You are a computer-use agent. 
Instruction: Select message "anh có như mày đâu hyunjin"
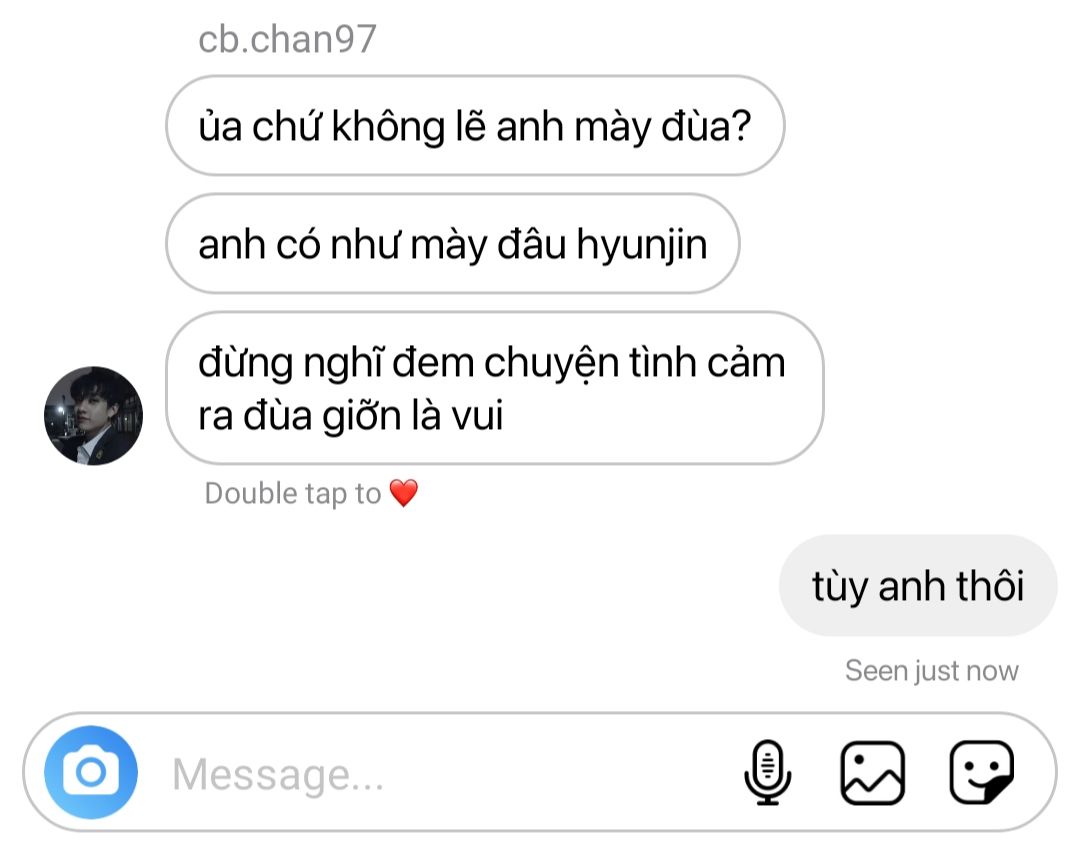pos(453,243)
